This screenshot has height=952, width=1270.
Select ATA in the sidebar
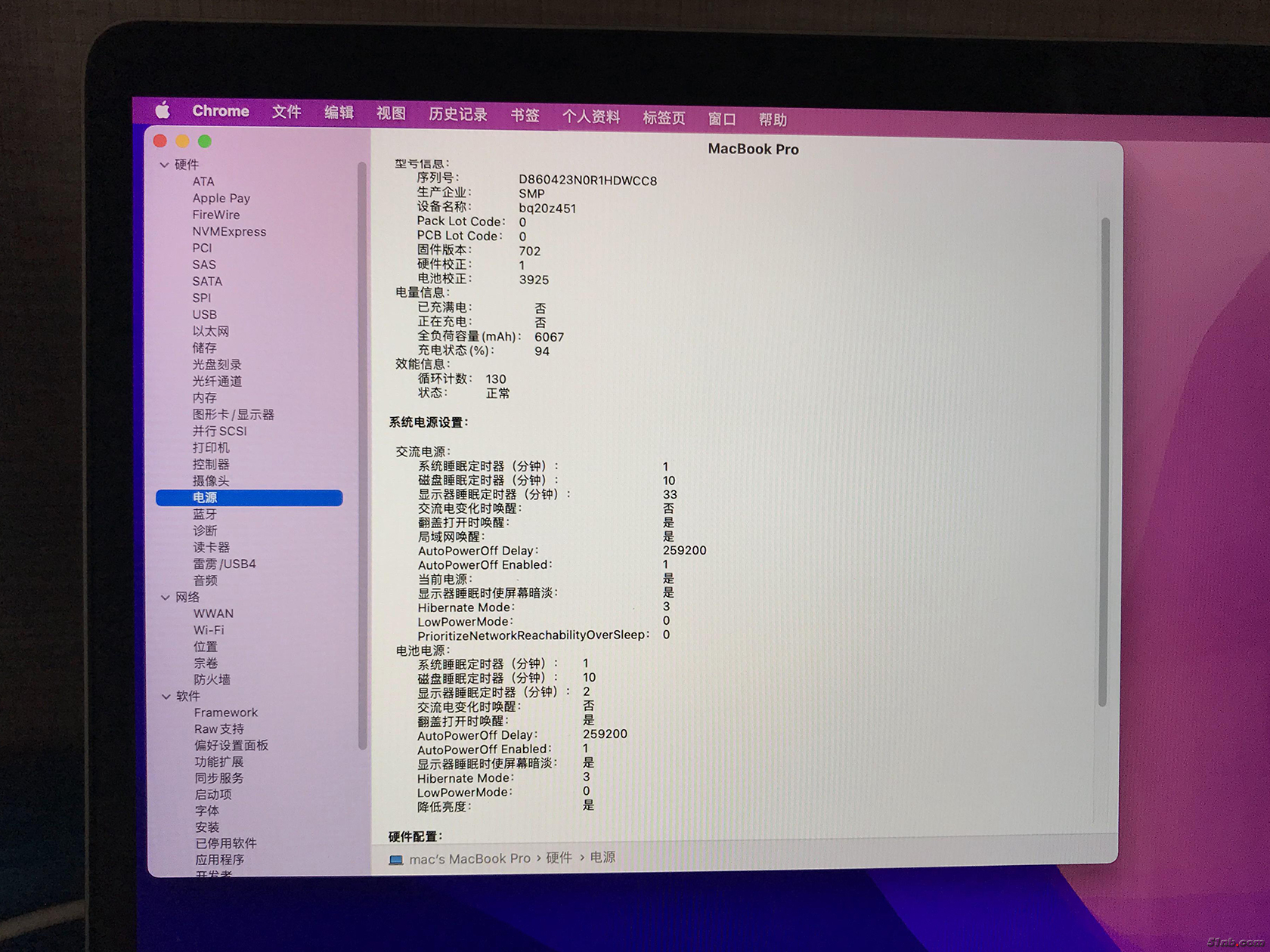(x=203, y=181)
